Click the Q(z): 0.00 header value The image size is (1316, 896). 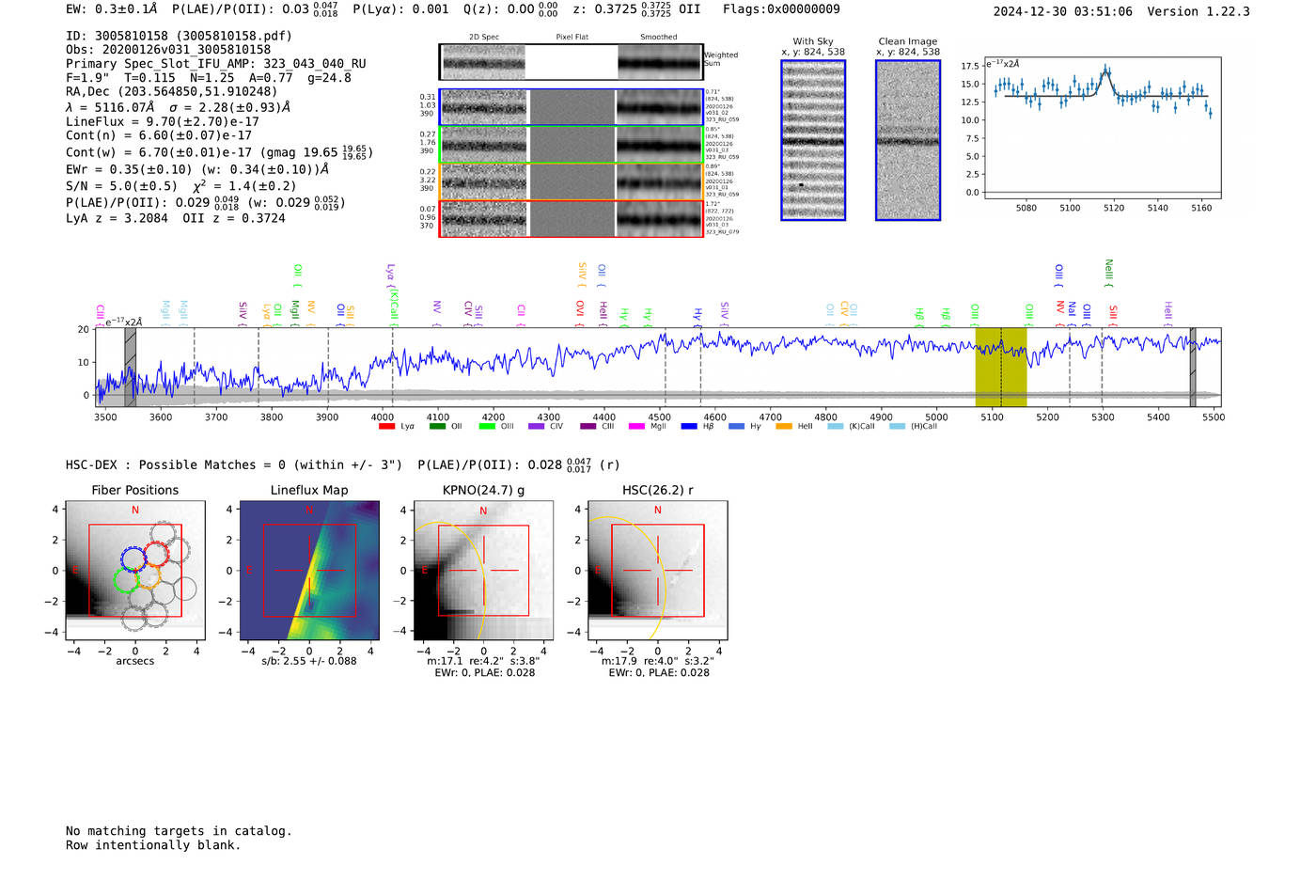click(x=511, y=9)
